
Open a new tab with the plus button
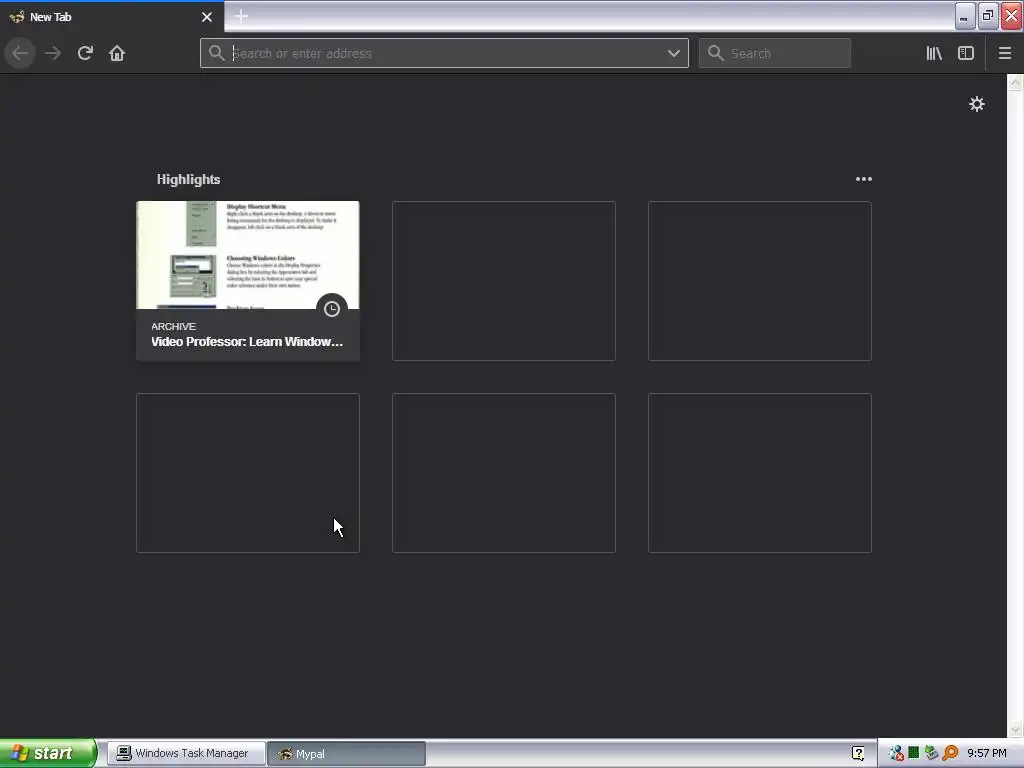coord(241,16)
